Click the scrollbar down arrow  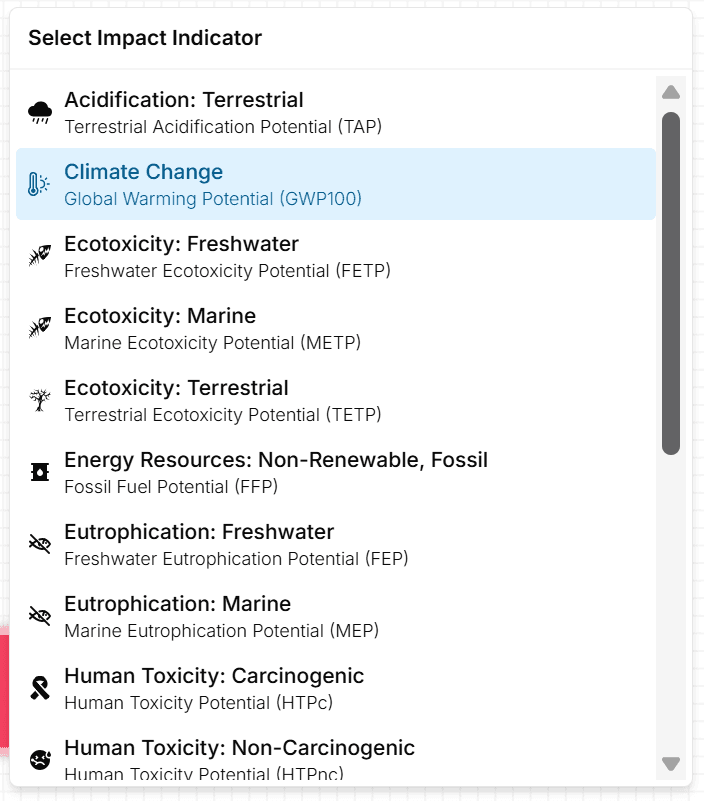click(x=671, y=764)
